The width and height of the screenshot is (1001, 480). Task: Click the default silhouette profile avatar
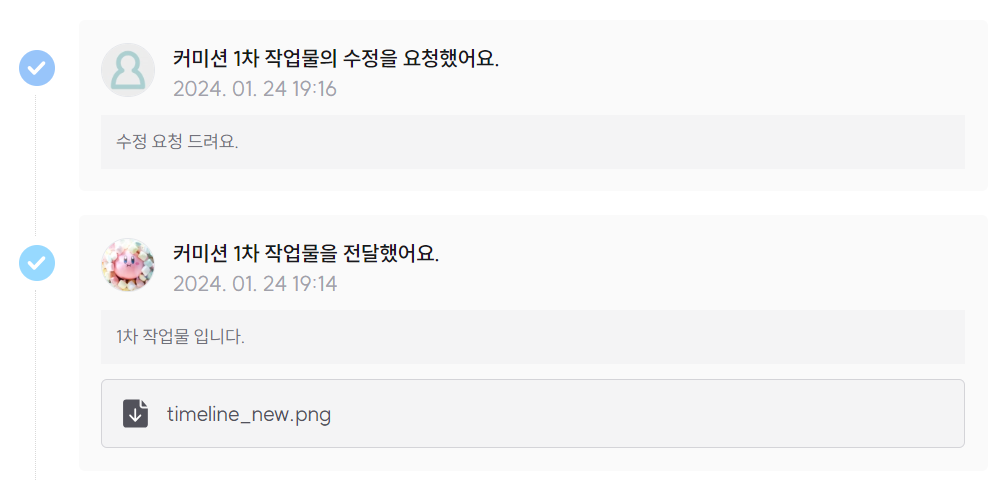pyautogui.click(x=128, y=70)
